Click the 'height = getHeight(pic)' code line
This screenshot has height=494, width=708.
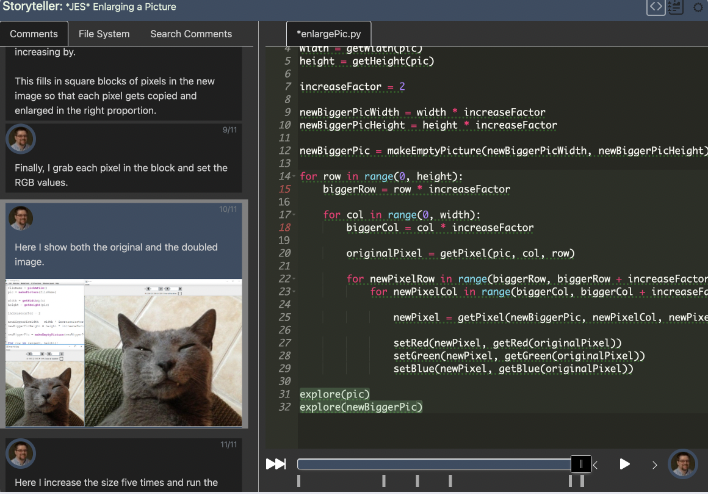point(367,61)
